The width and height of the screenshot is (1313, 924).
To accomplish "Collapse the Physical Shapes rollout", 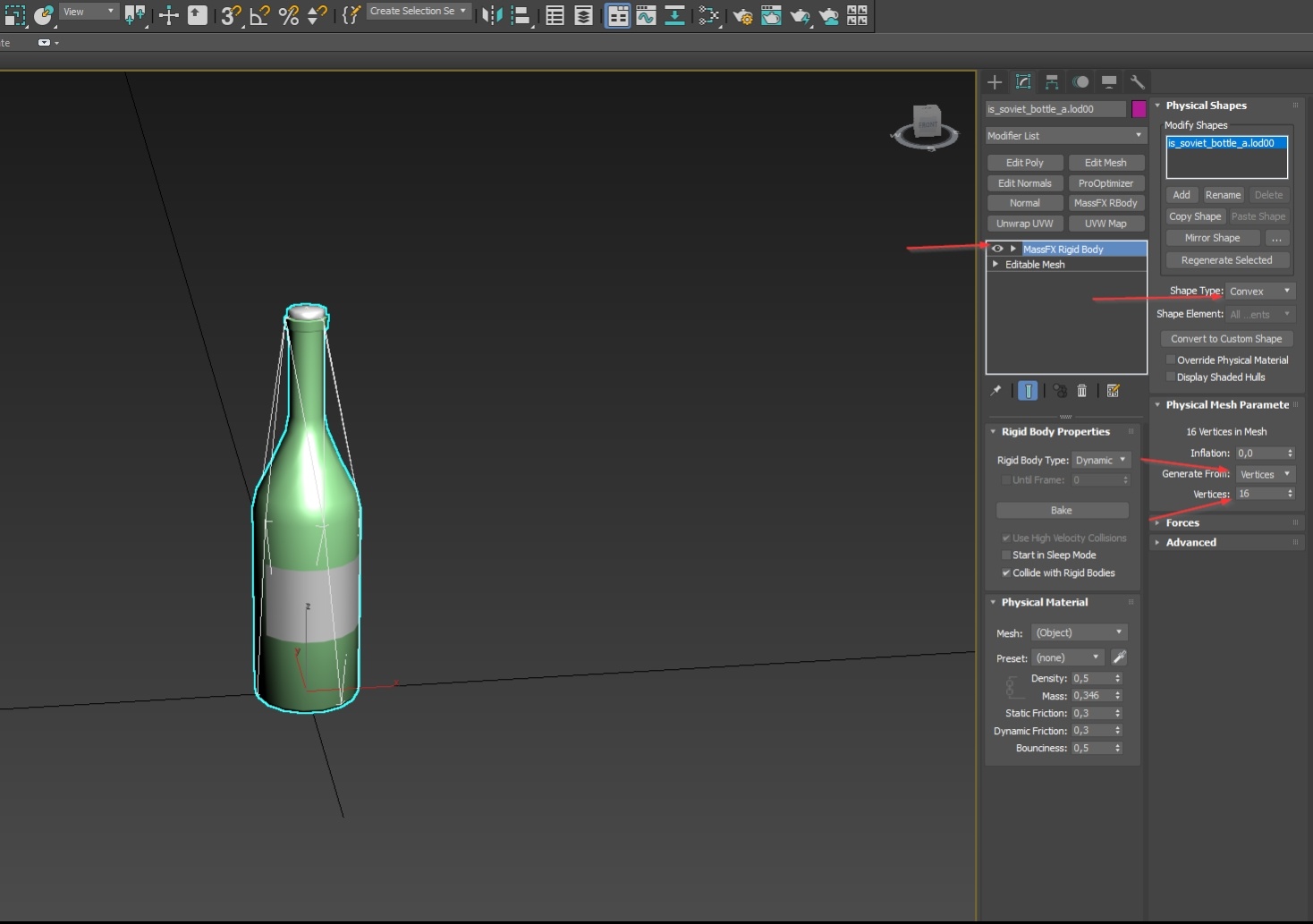I will tap(1206, 106).
